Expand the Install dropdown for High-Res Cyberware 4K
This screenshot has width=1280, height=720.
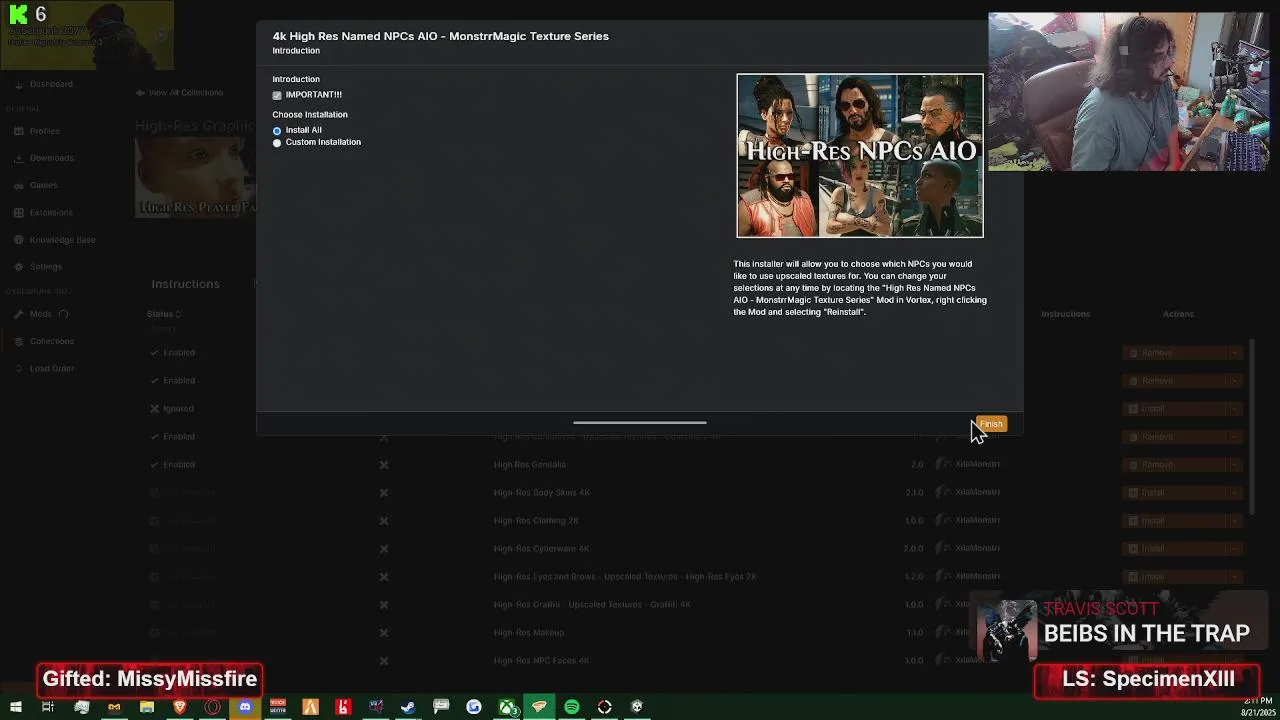(1235, 549)
